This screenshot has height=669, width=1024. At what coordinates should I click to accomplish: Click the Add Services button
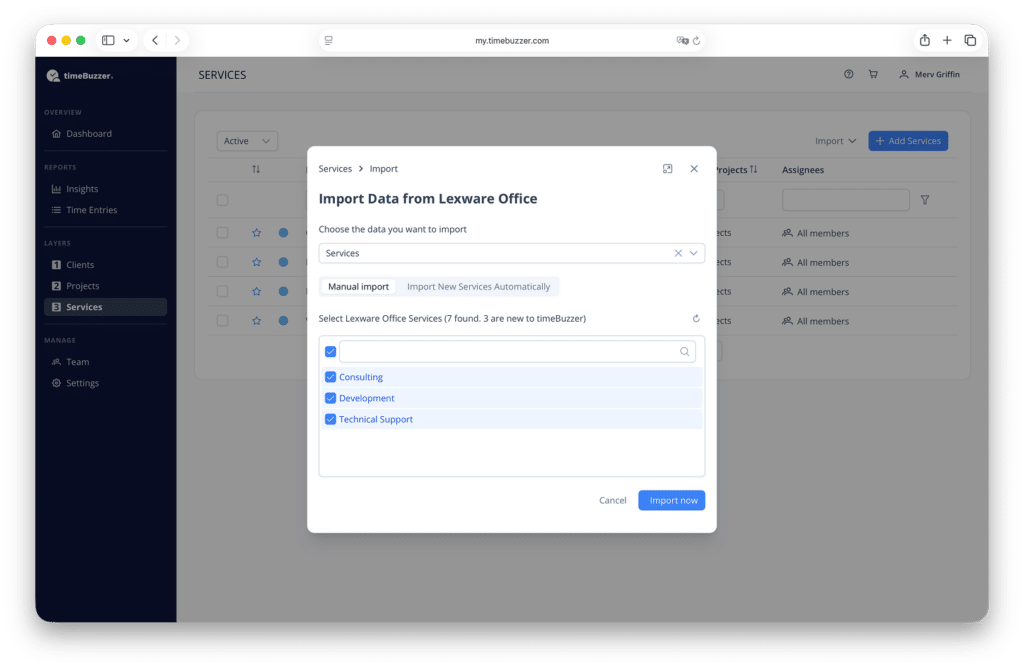(908, 141)
